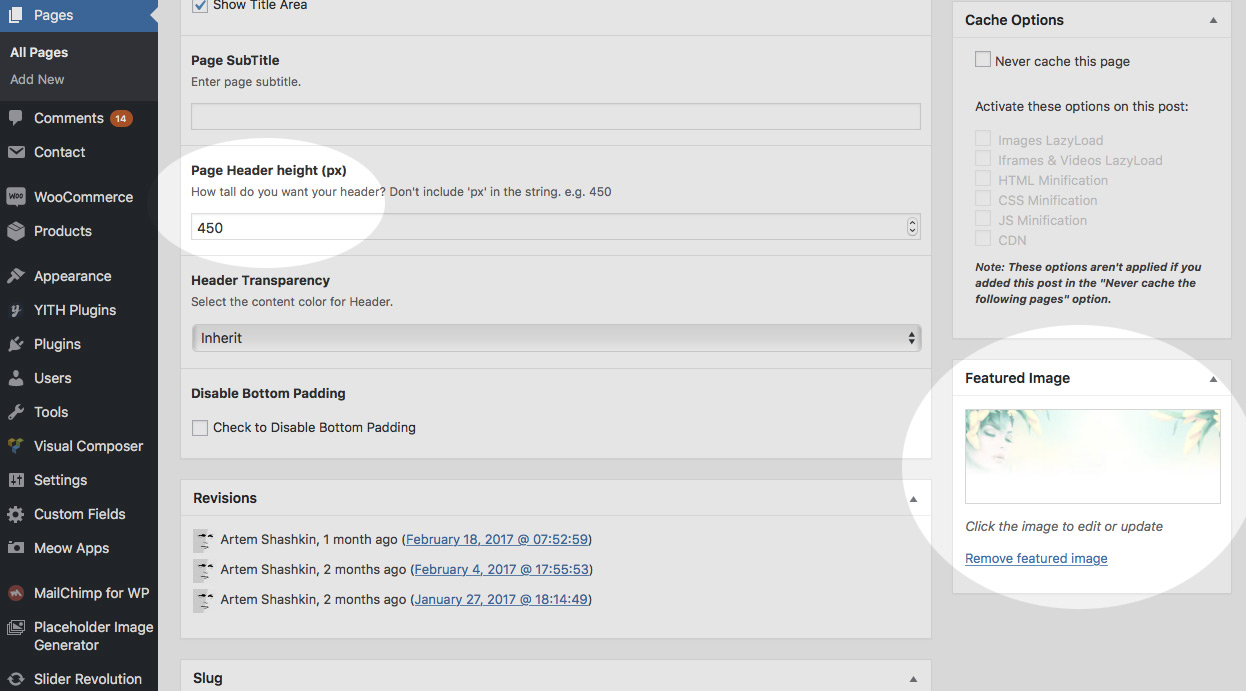Click the Slider Revolution refresh icon
Screen dimensions: 1246x691
15,679
